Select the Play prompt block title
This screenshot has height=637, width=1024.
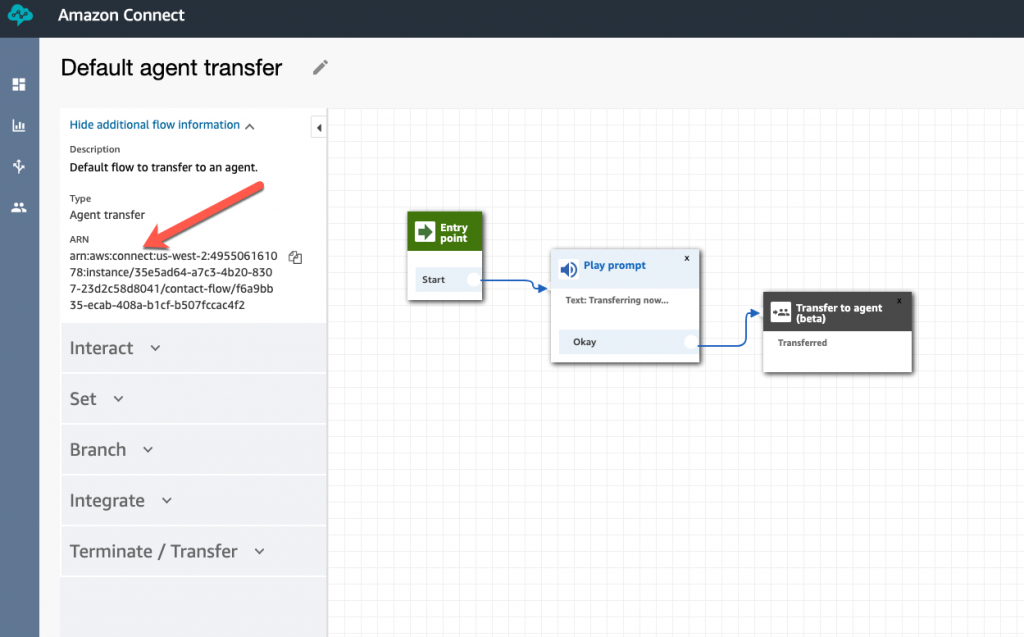[x=614, y=266]
